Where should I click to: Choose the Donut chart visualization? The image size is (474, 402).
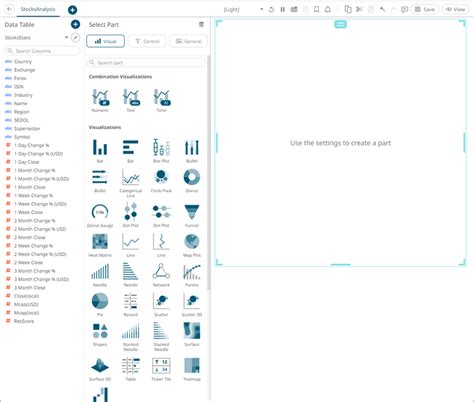(192, 181)
